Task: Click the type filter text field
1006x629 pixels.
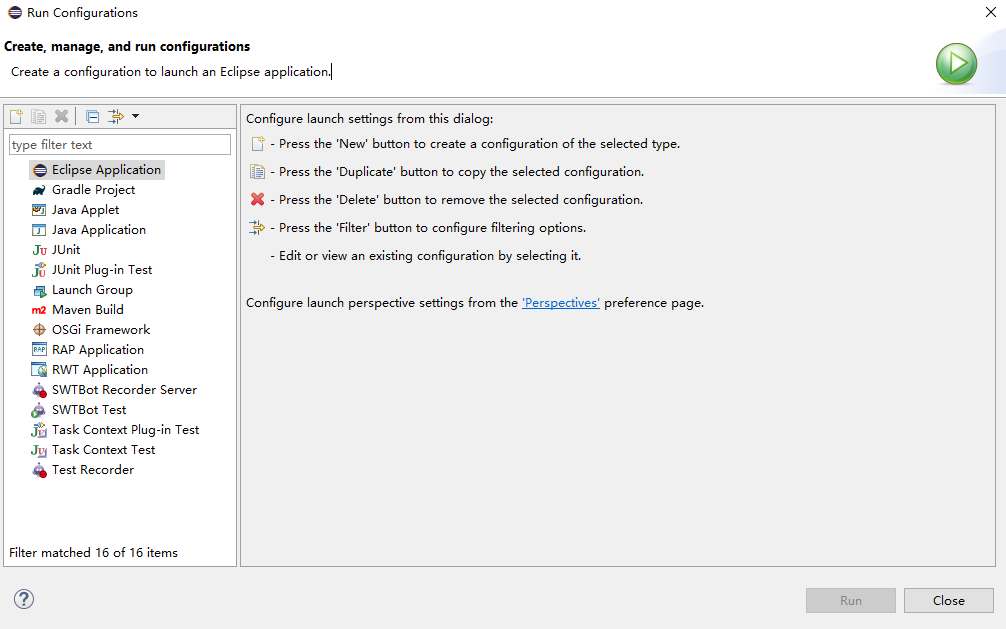Action: click(120, 144)
